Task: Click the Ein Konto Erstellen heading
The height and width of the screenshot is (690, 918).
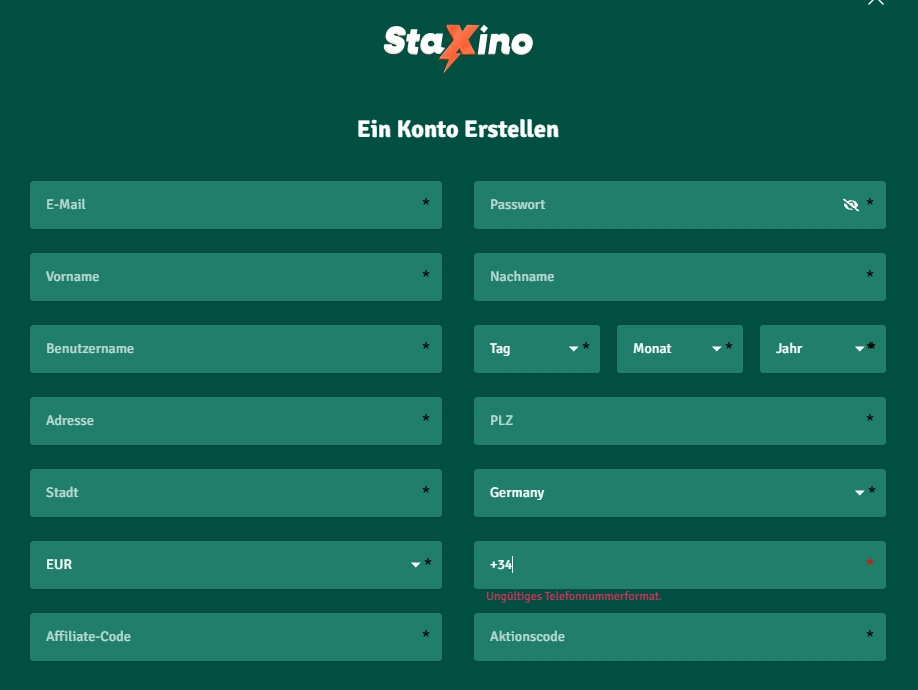Action: 458,129
